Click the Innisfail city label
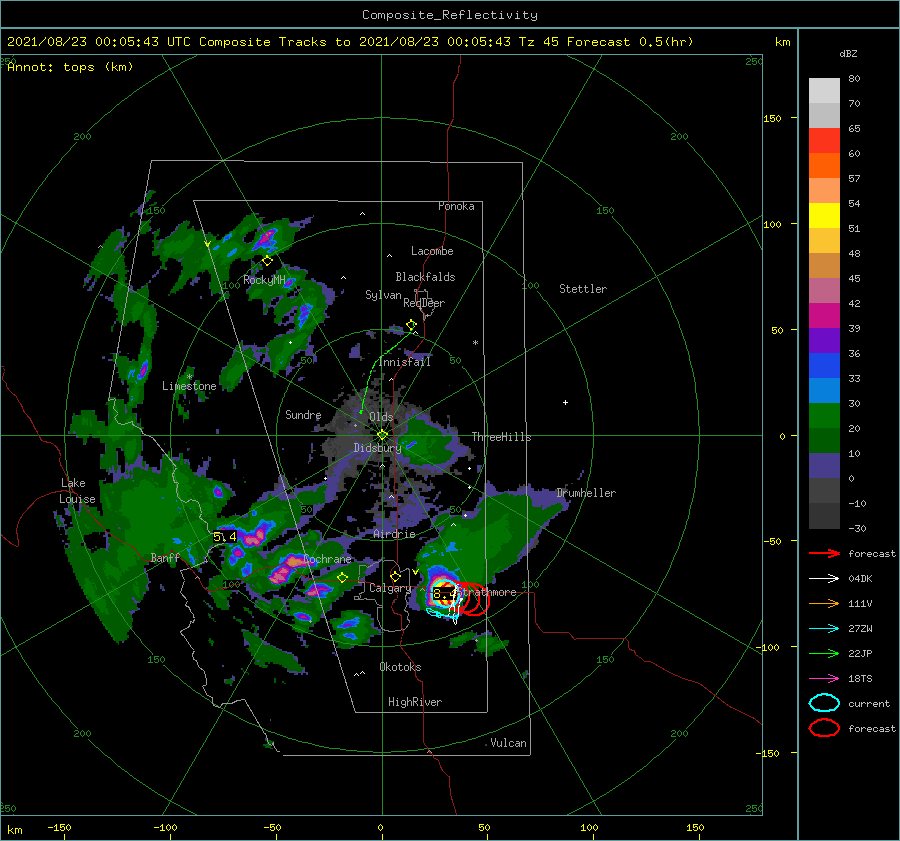 point(404,362)
